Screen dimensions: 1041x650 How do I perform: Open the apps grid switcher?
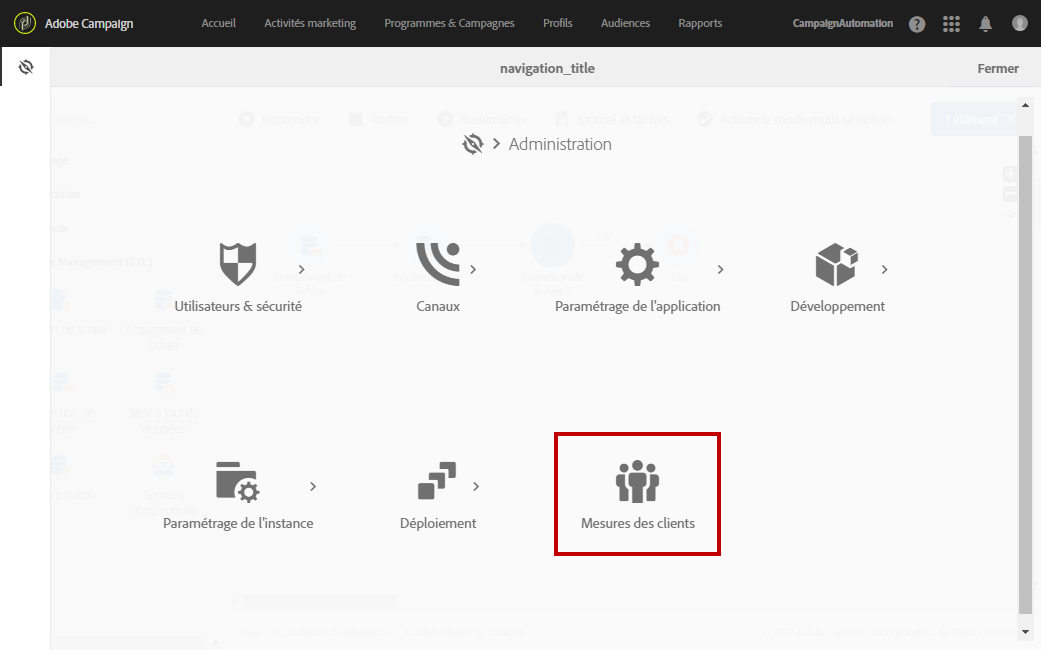click(951, 24)
